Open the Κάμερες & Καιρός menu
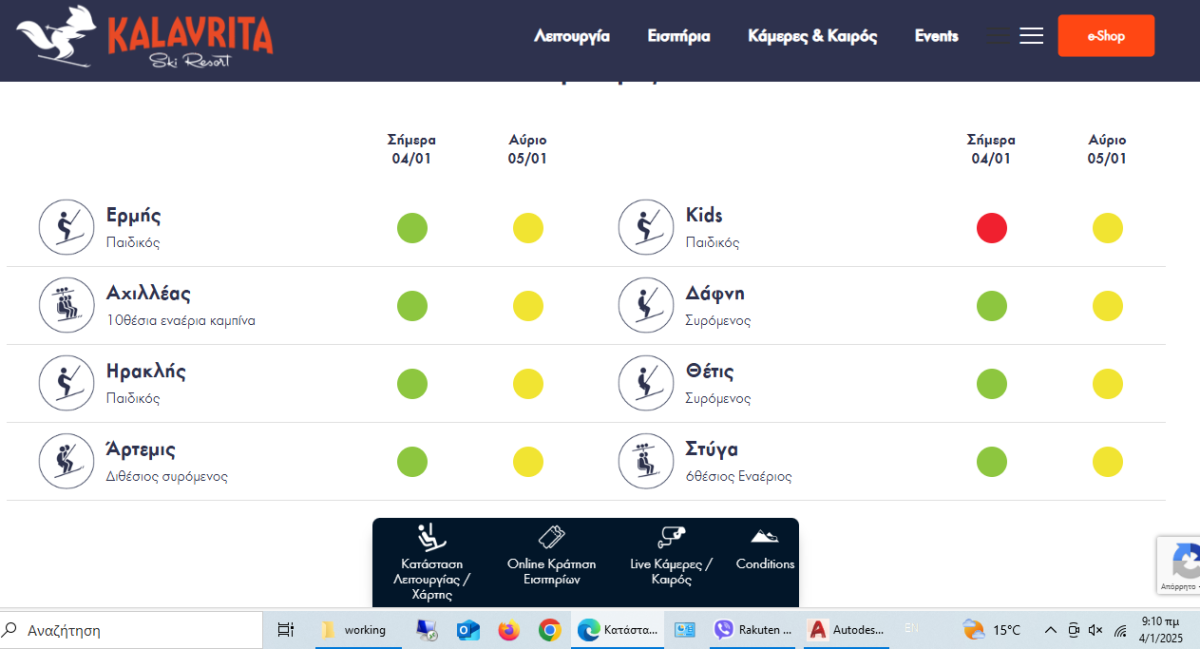The width and height of the screenshot is (1200, 649). click(x=812, y=36)
